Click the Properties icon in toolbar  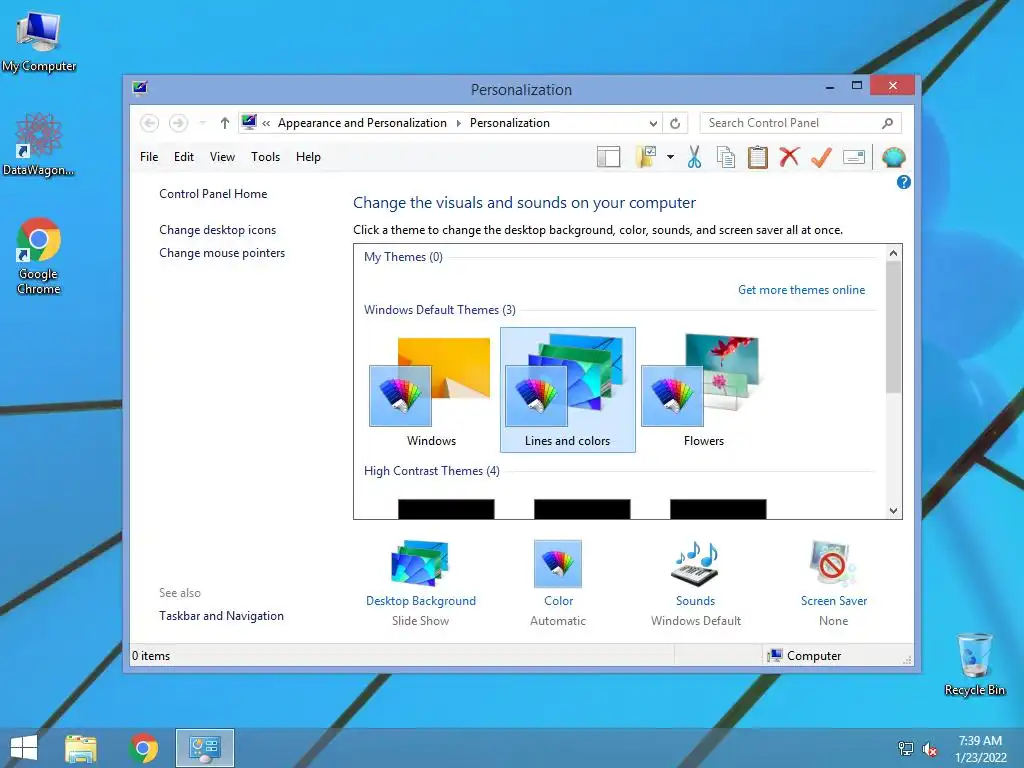[x=854, y=157]
